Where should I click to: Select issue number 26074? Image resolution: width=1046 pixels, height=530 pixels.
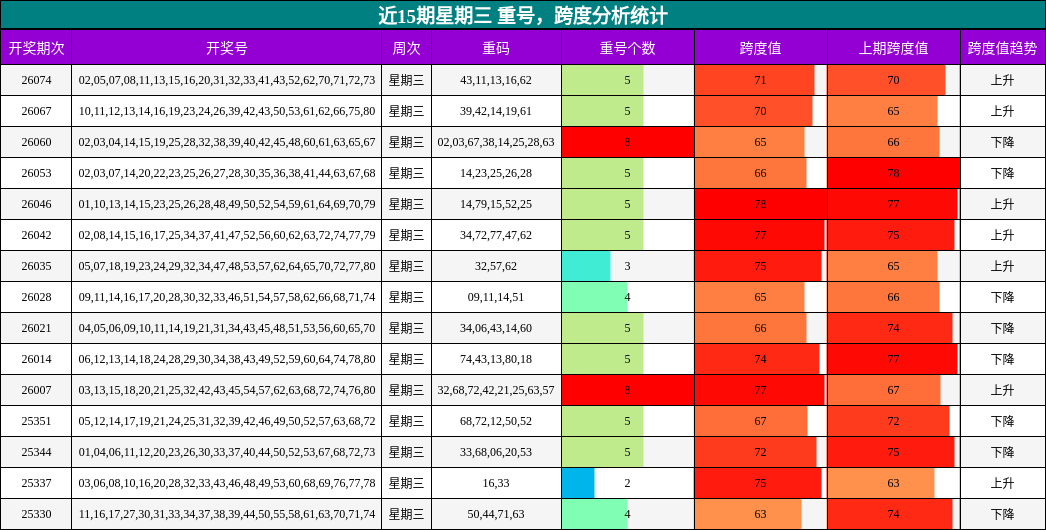point(36,80)
